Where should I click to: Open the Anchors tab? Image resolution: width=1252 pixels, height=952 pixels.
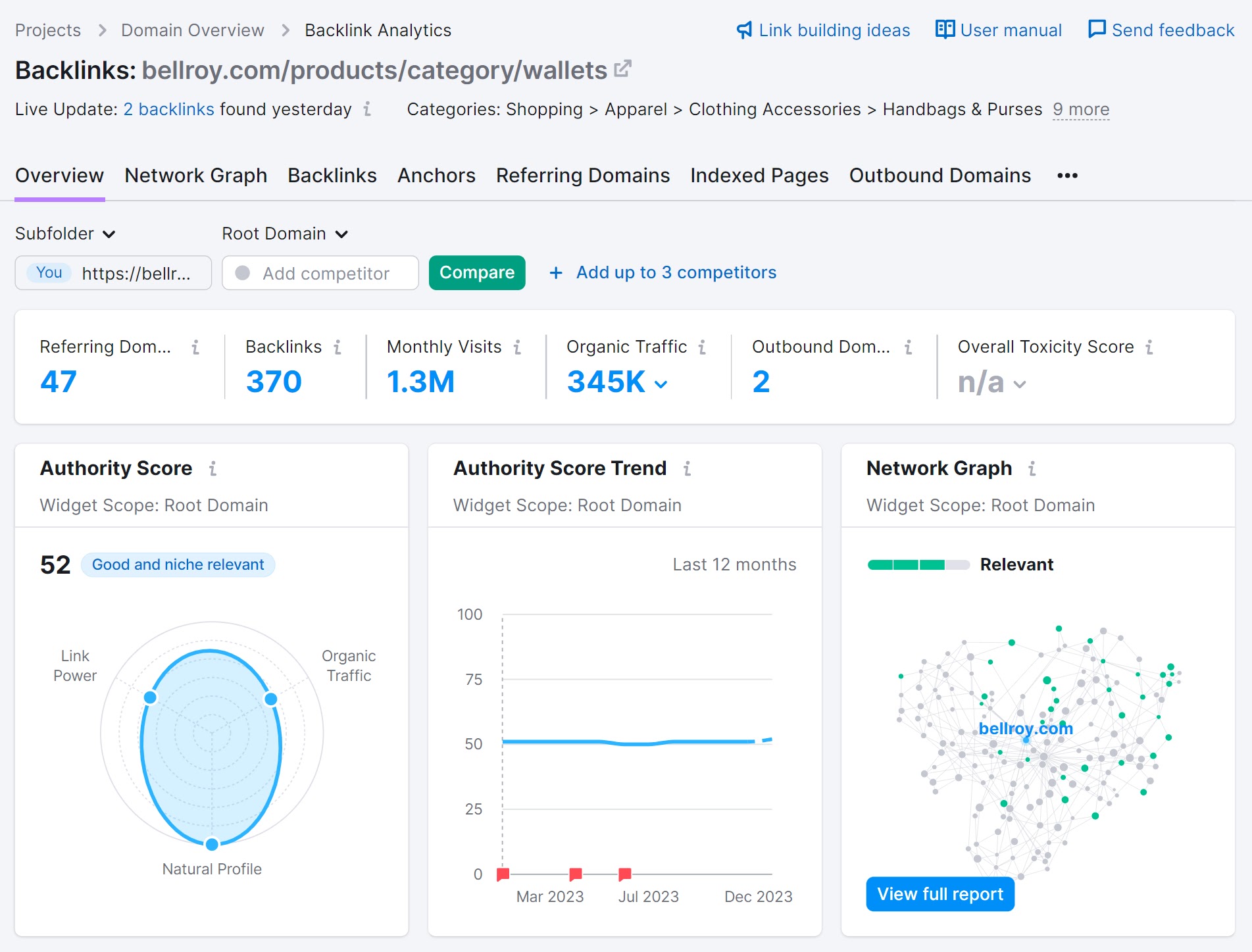pyautogui.click(x=436, y=175)
